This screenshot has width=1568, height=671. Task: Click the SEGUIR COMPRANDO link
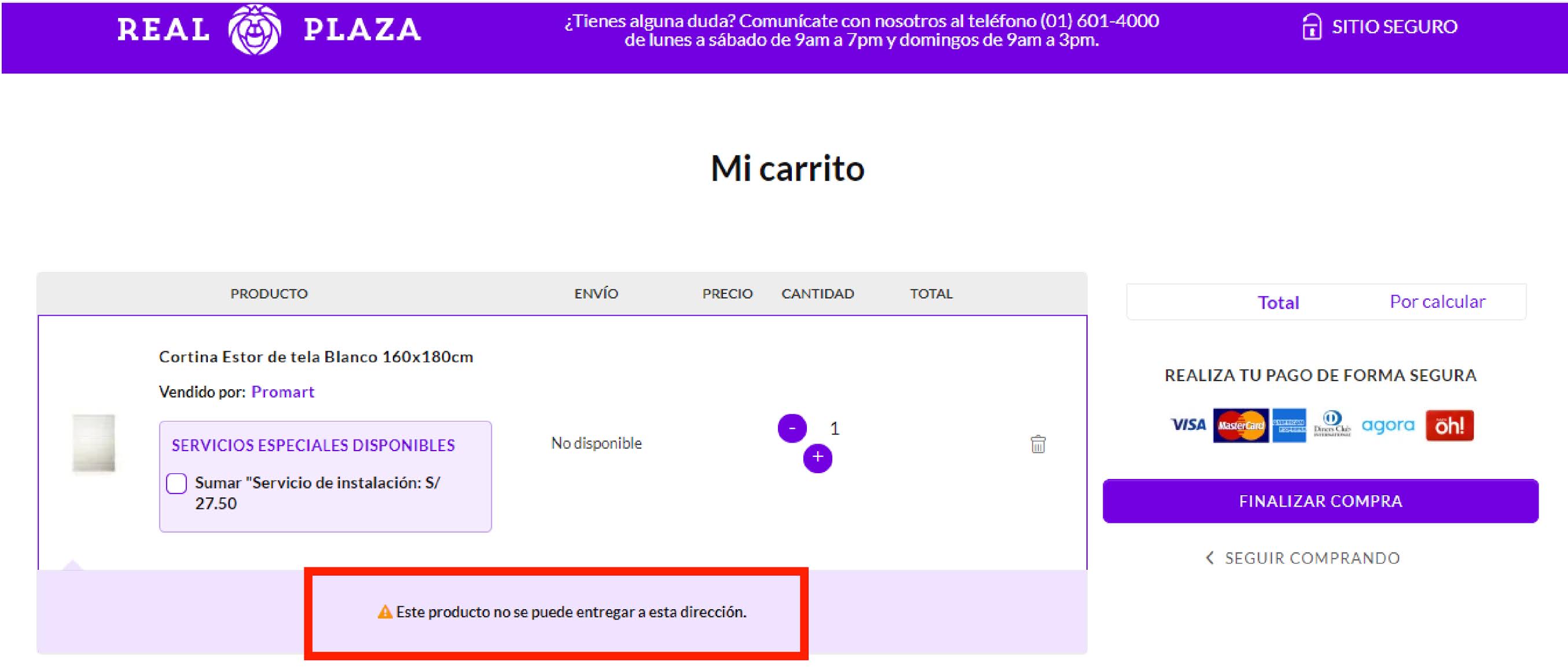(x=1312, y=558)
